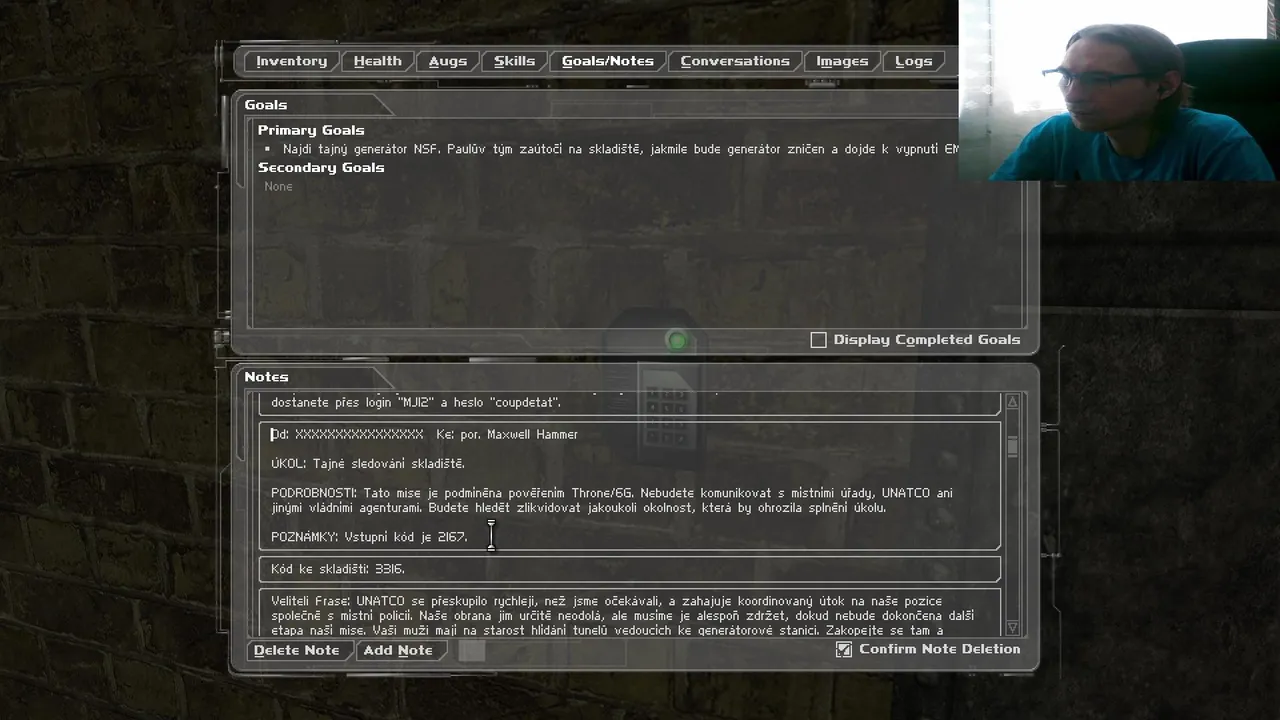Image resolution: width=1280 pixels, height=720 pixels.
Task: Switch to the Skills tab
Action: click(514, 61)
